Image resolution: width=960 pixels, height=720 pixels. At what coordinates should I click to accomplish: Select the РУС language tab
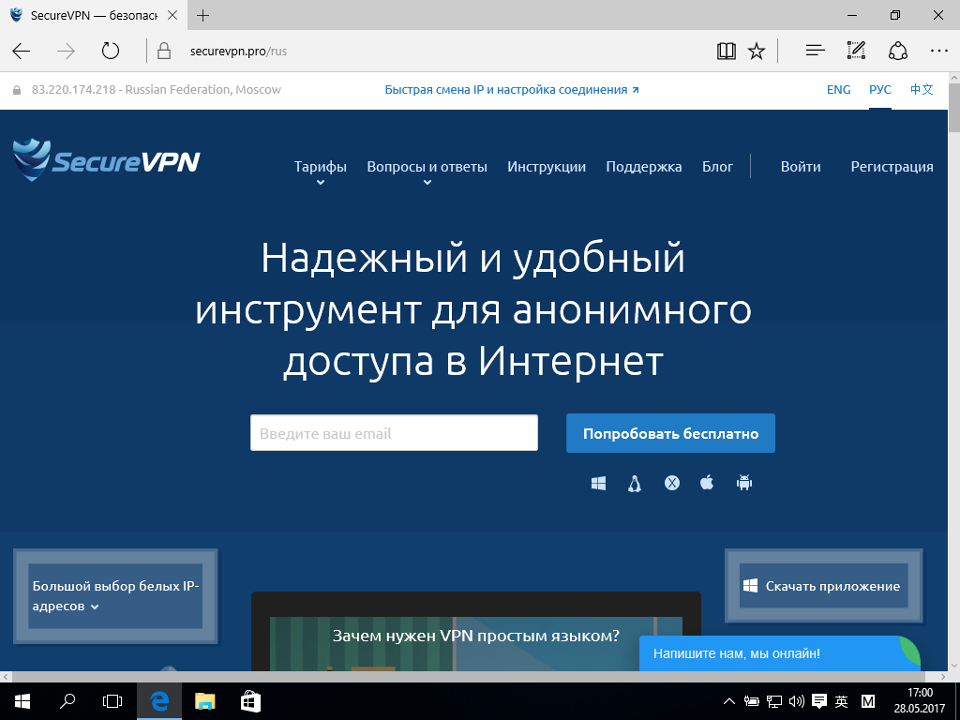(x=880, y=89)
